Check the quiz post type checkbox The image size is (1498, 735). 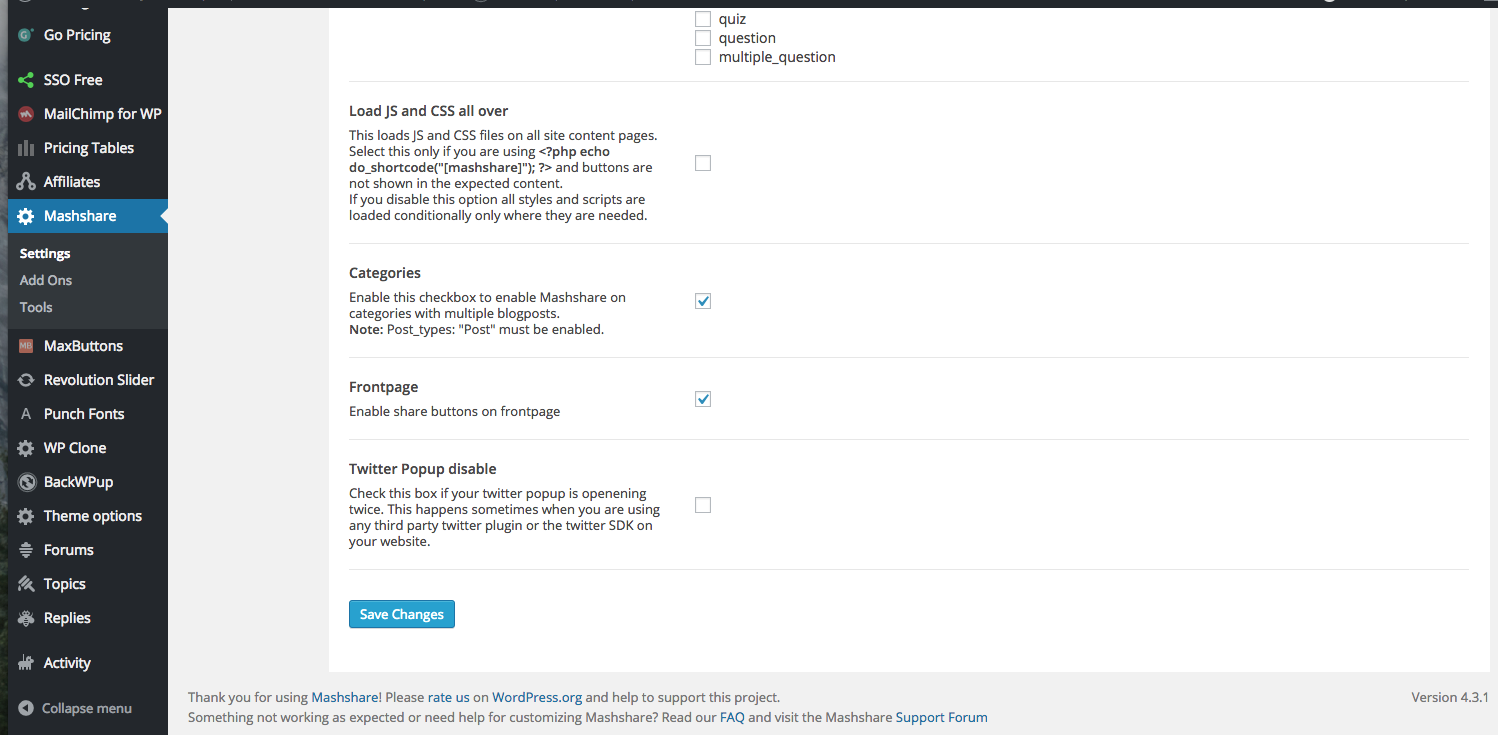703,19
